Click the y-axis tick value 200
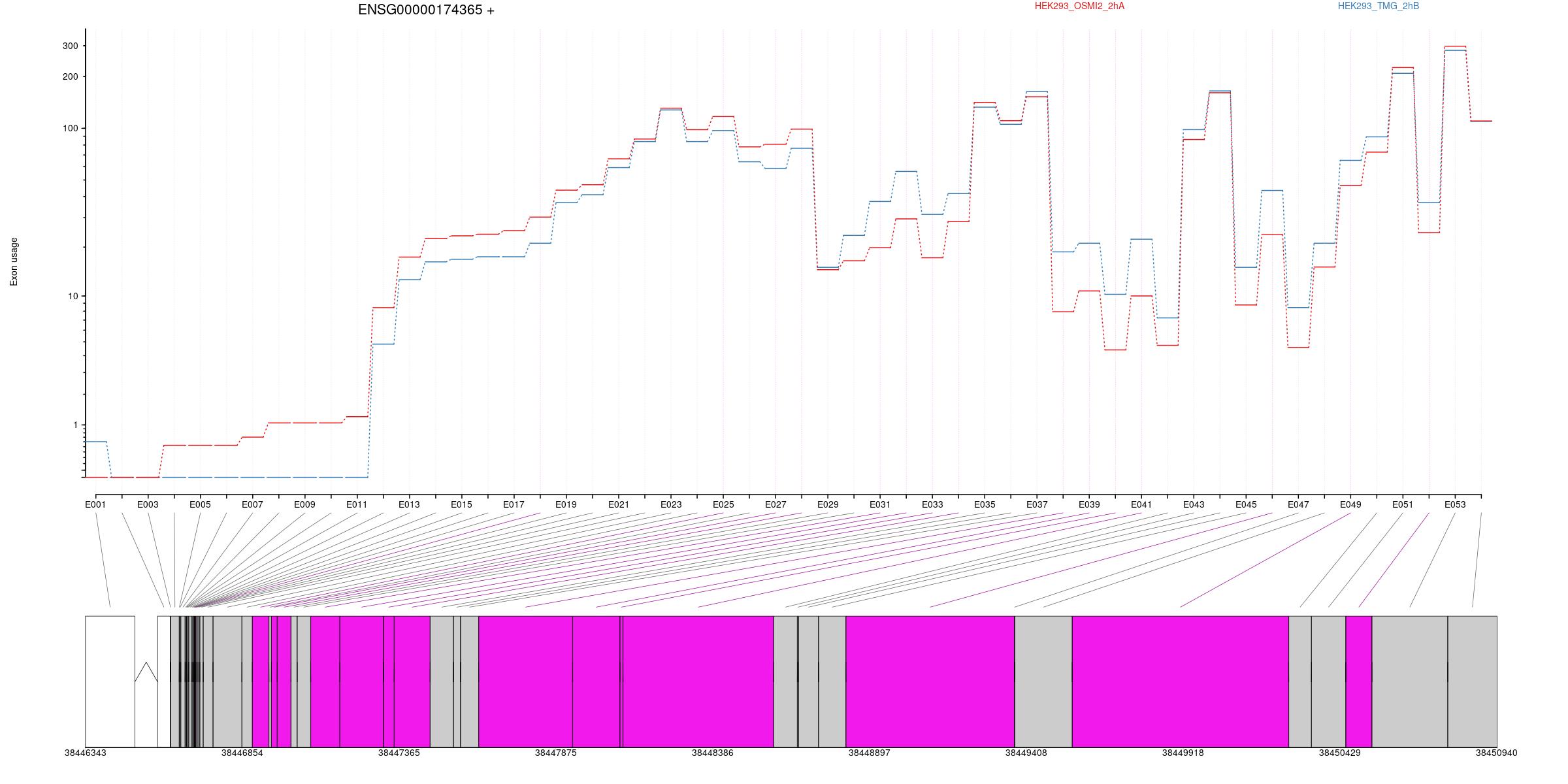This screenshot has height=784, width=1568. (x=70, y=76)
